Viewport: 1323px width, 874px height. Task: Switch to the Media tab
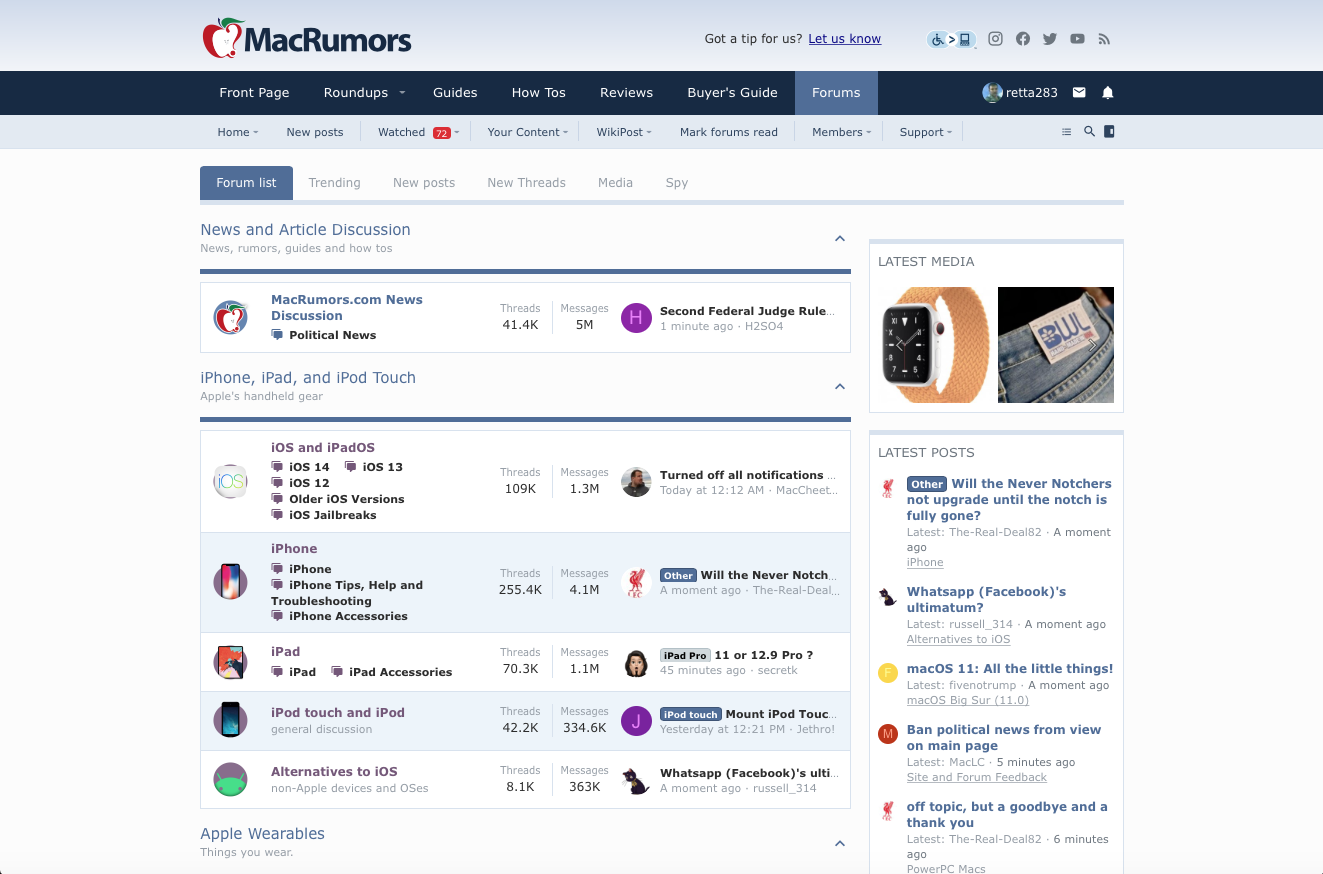[x=615, y=183]
